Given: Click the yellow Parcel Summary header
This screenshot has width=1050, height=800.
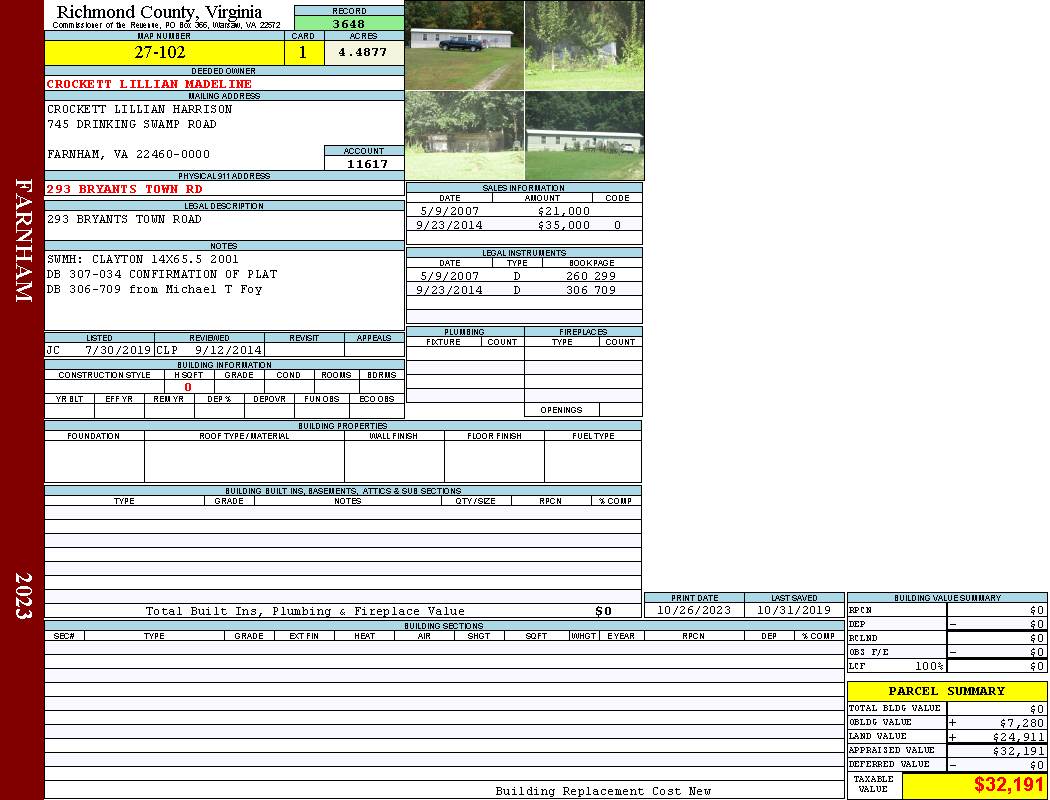Looking at the screenshot, I should (946, 691).
